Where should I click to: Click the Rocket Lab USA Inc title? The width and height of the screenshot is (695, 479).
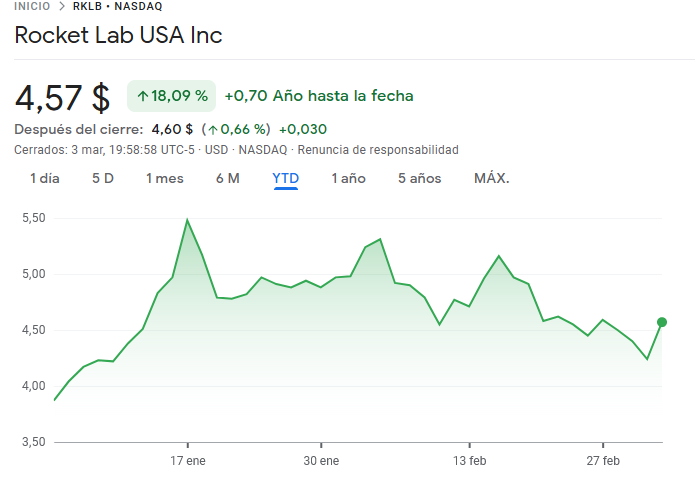[x=118, y=35]
